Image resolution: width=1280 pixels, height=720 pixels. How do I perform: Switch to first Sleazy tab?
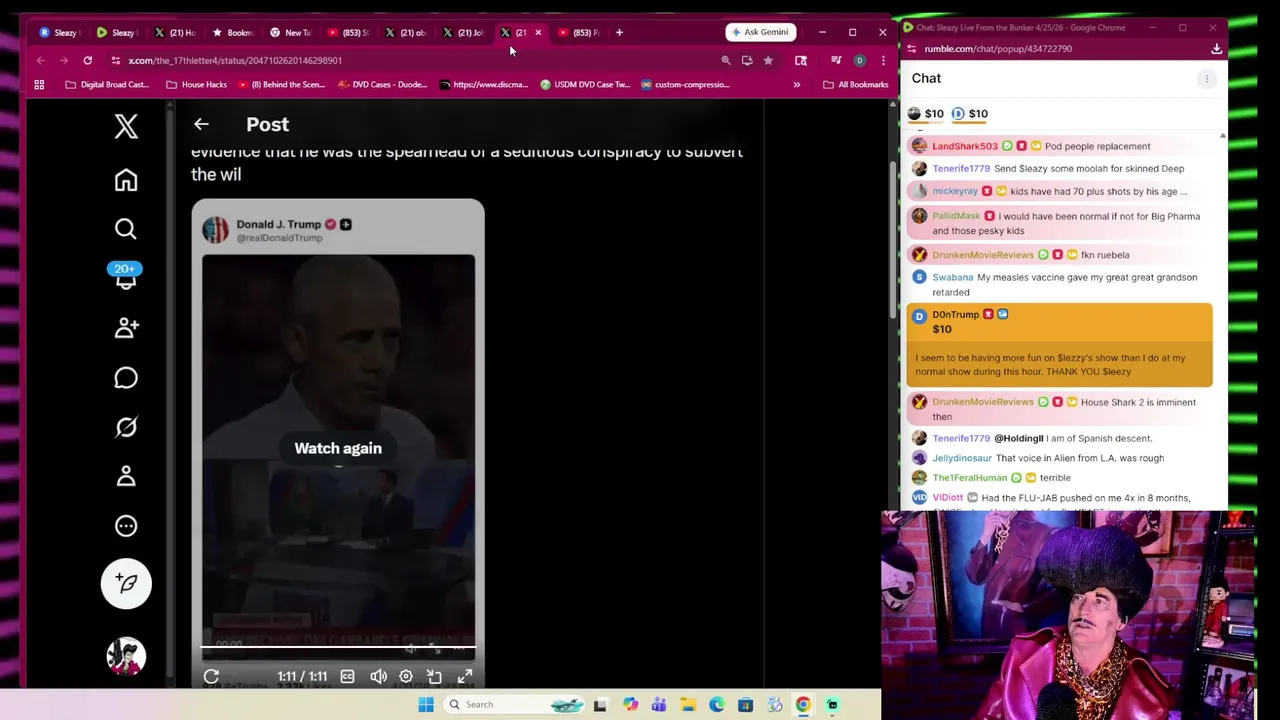pyautogui.click(x=59, y=32)
